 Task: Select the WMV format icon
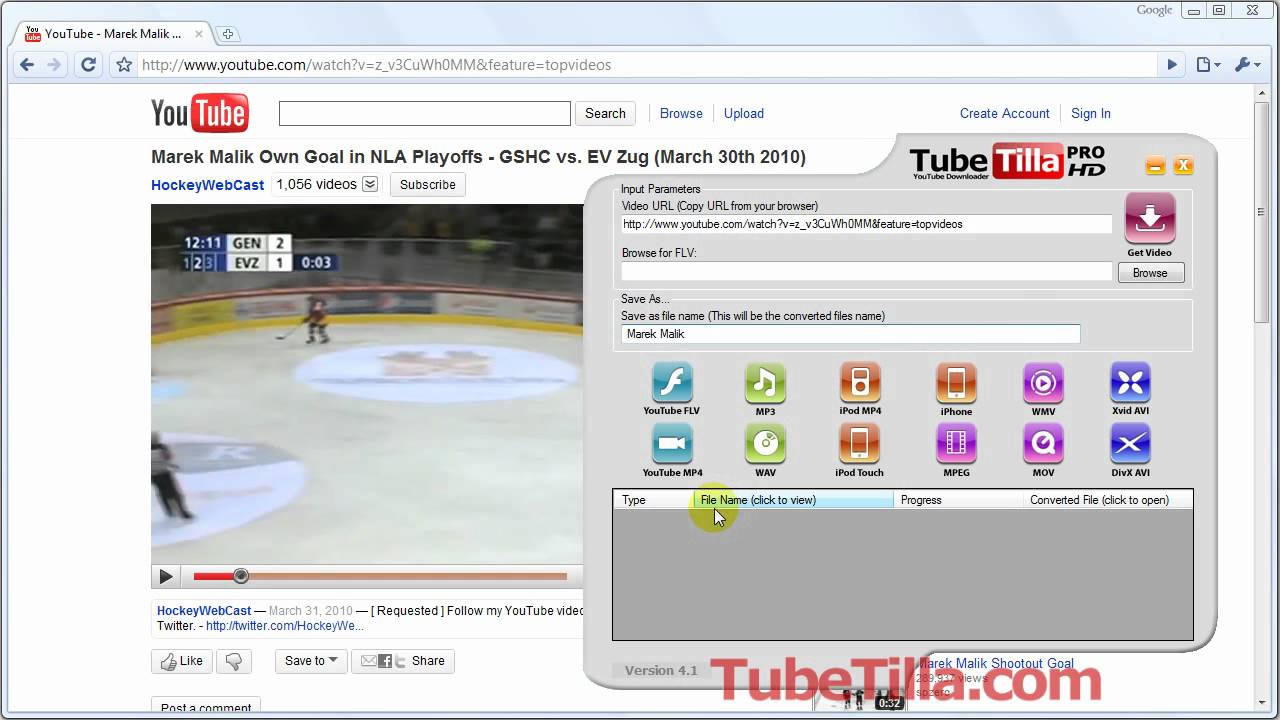(x=1043, y=383)
